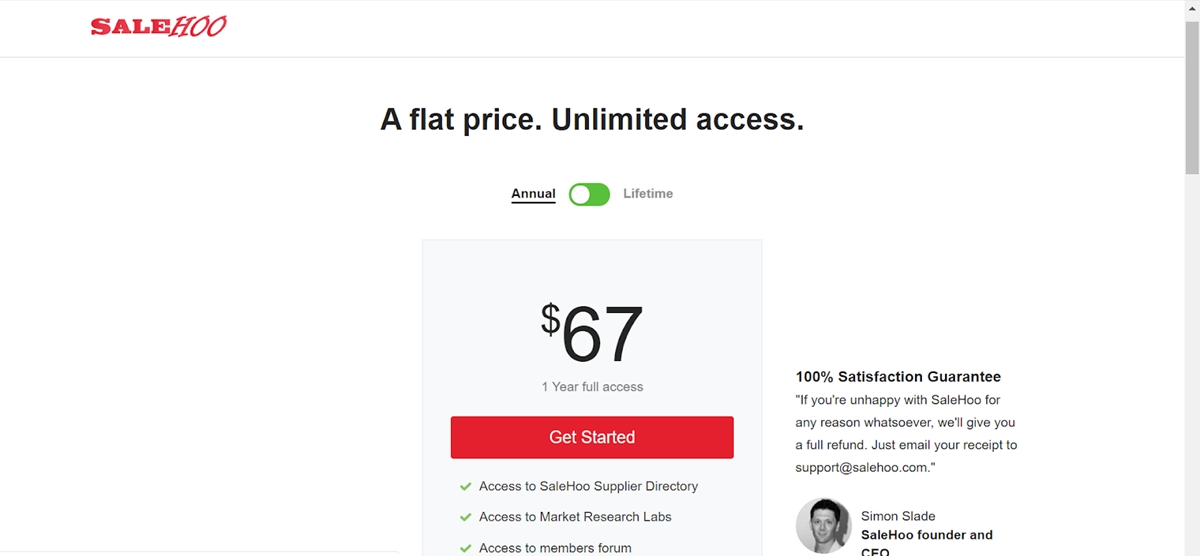Screen dimensions: 1200x556
Task: Click "Access to members forum" feature text
Action: (x=555, y=548)
